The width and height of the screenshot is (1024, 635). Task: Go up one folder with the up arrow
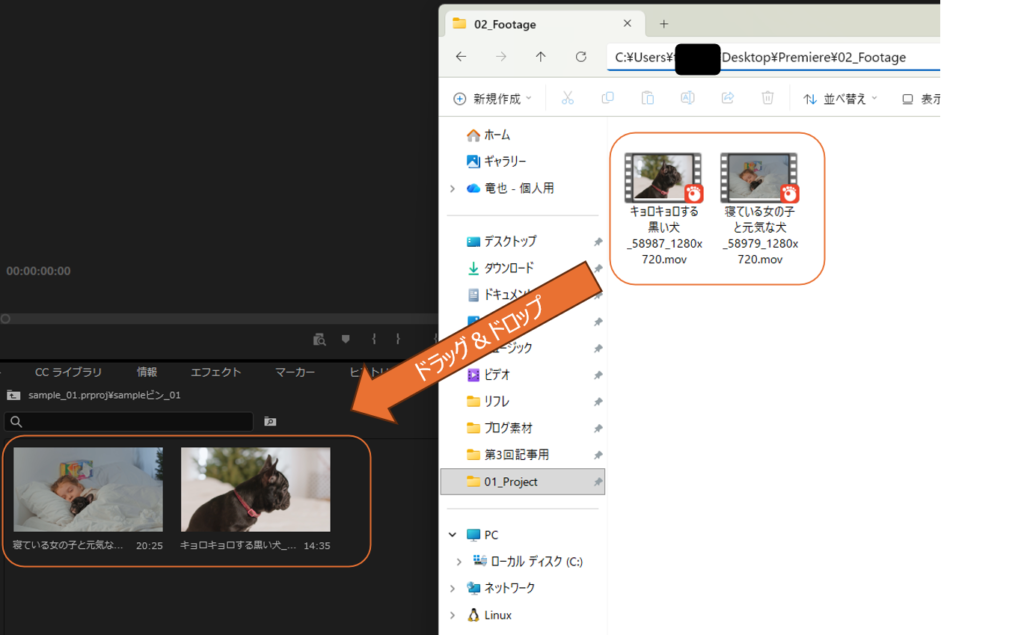click(540, 57)
